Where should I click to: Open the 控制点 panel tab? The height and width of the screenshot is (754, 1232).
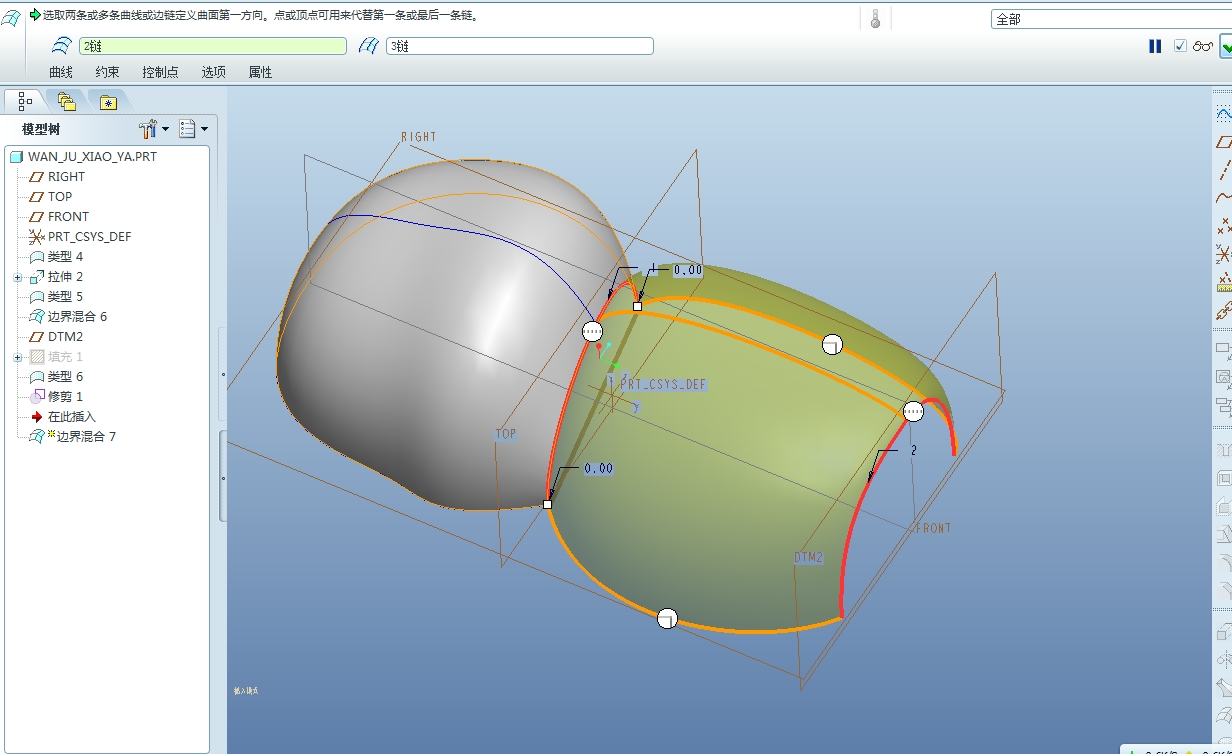click(x=160, y=72)
